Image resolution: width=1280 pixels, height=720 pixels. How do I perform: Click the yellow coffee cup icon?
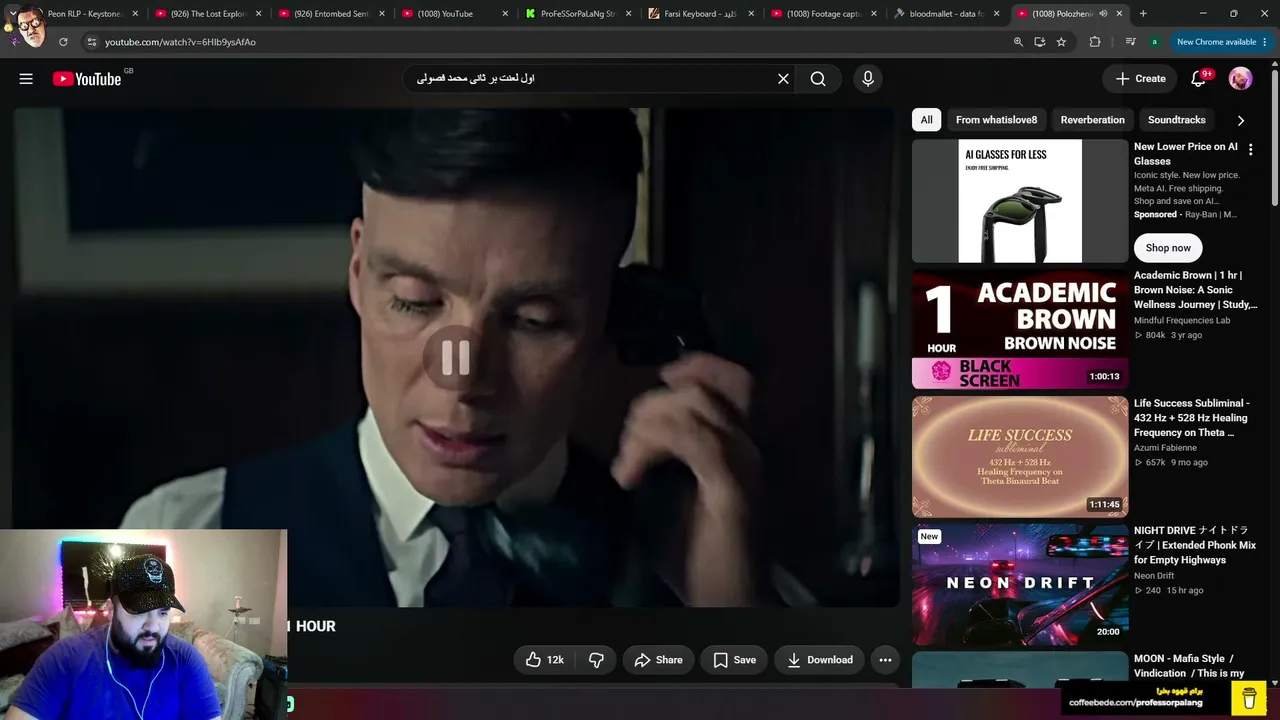click(x=1249, y=698)
